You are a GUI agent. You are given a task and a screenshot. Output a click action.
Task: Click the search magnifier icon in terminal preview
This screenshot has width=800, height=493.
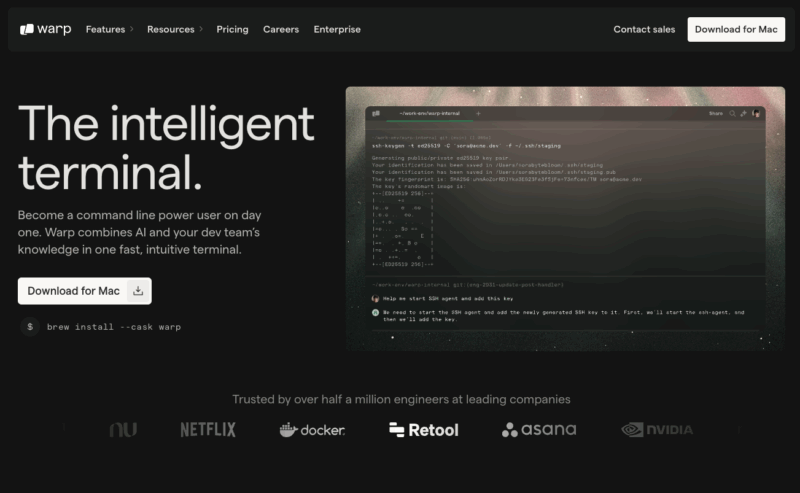(x=732, y=113)
